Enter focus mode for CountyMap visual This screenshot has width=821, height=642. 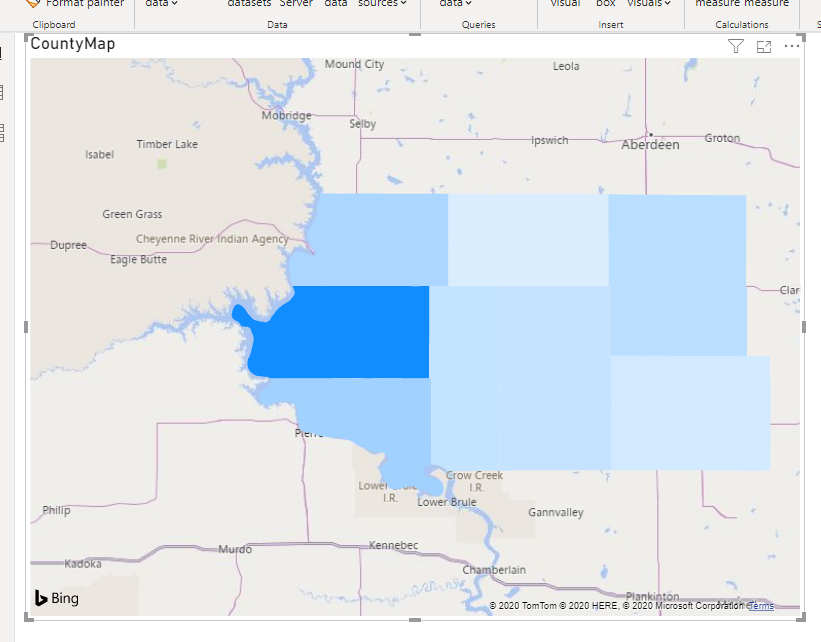(x=764, y=47)
